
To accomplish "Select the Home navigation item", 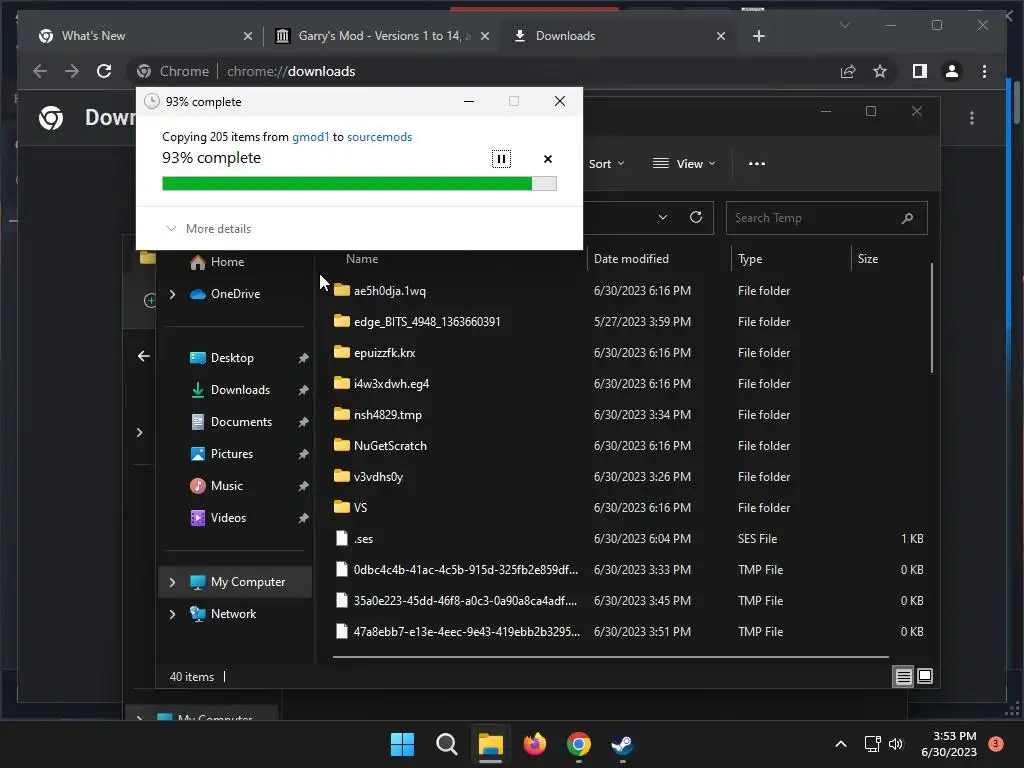I will (227, 262).
